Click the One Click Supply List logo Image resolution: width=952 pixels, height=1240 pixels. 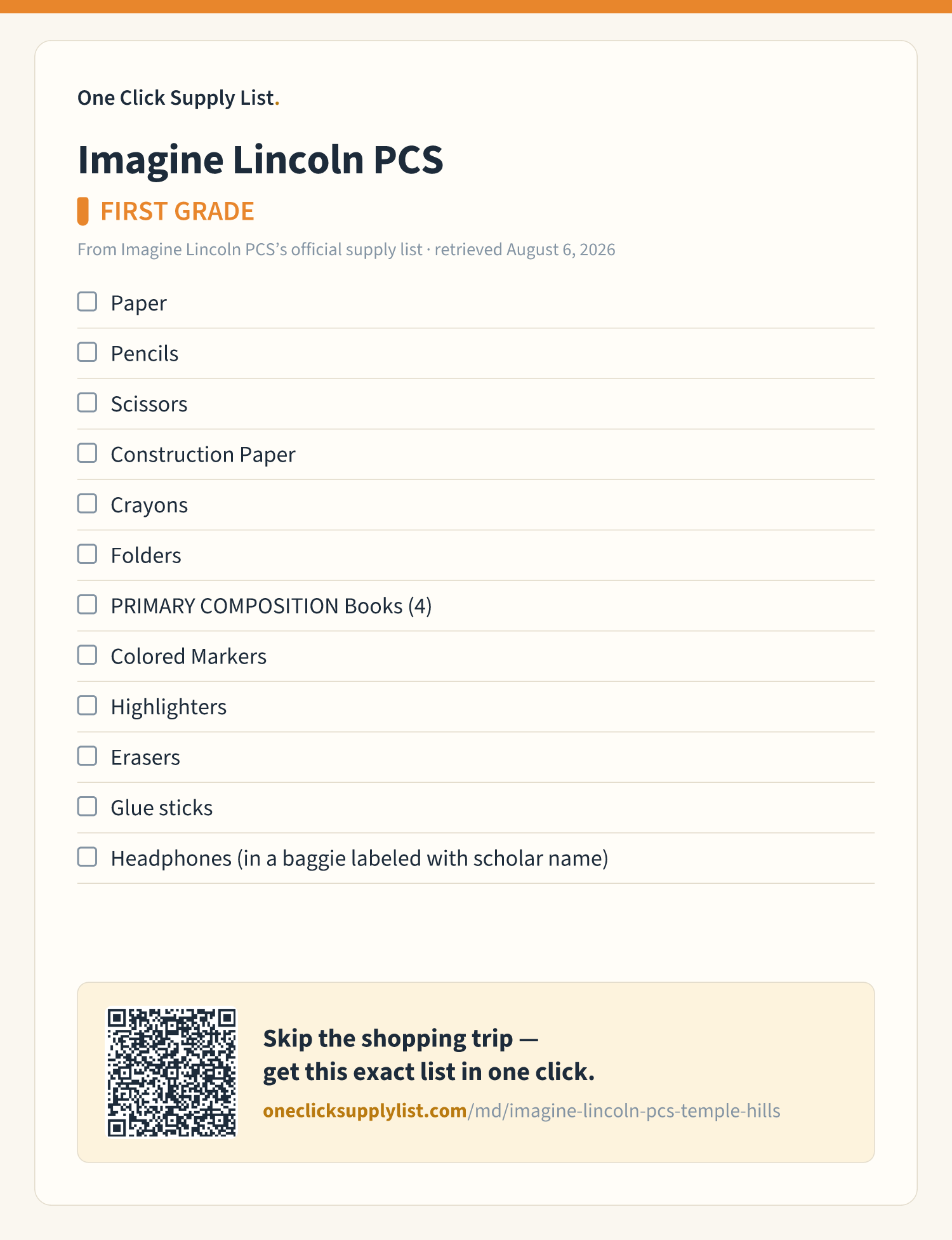tap(178, 98)
